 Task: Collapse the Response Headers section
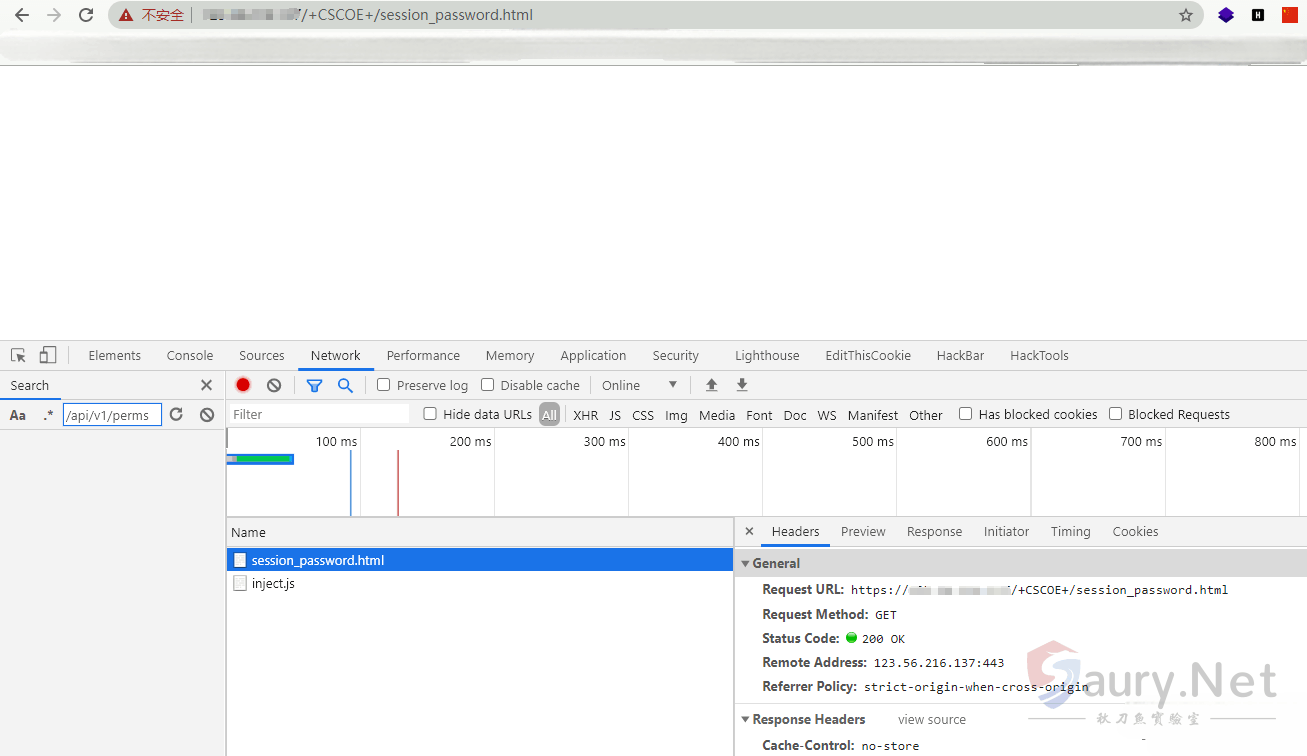point(746,719)
